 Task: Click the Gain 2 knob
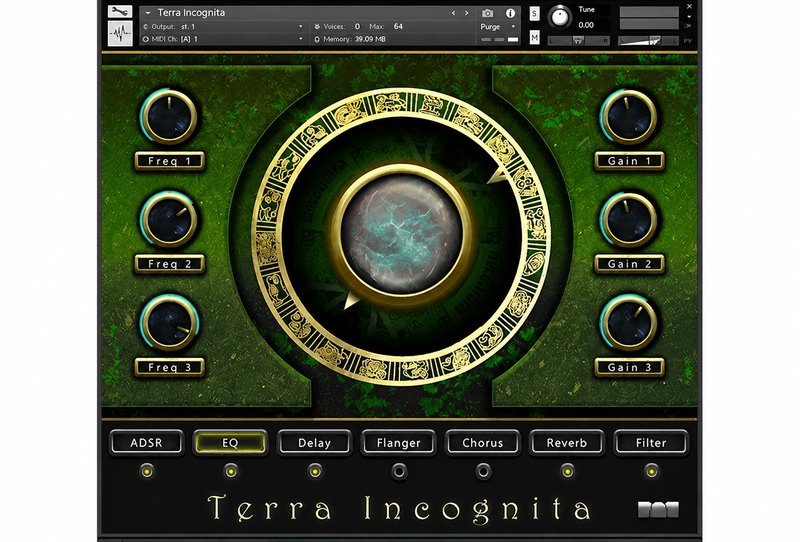[x=629, y=220]
